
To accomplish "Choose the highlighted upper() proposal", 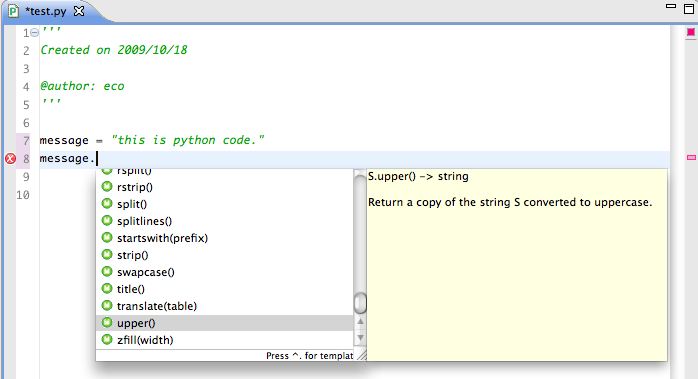I will [224, 323].
